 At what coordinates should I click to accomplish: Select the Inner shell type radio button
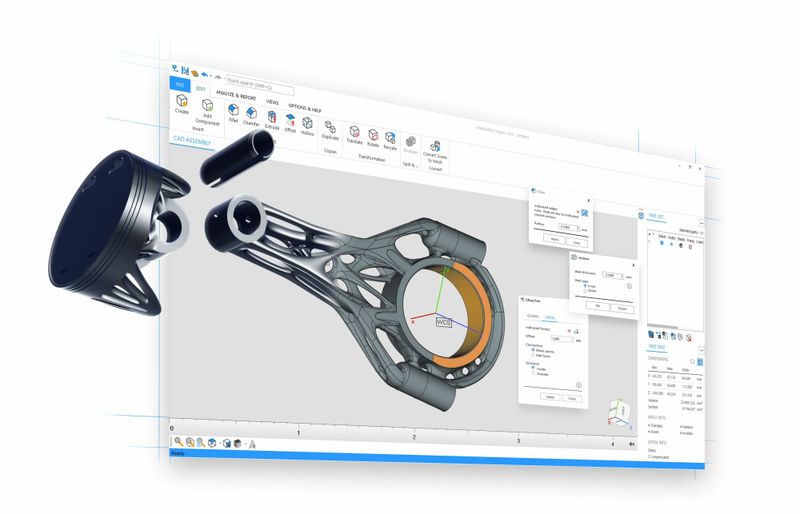(x=585, y=286)
